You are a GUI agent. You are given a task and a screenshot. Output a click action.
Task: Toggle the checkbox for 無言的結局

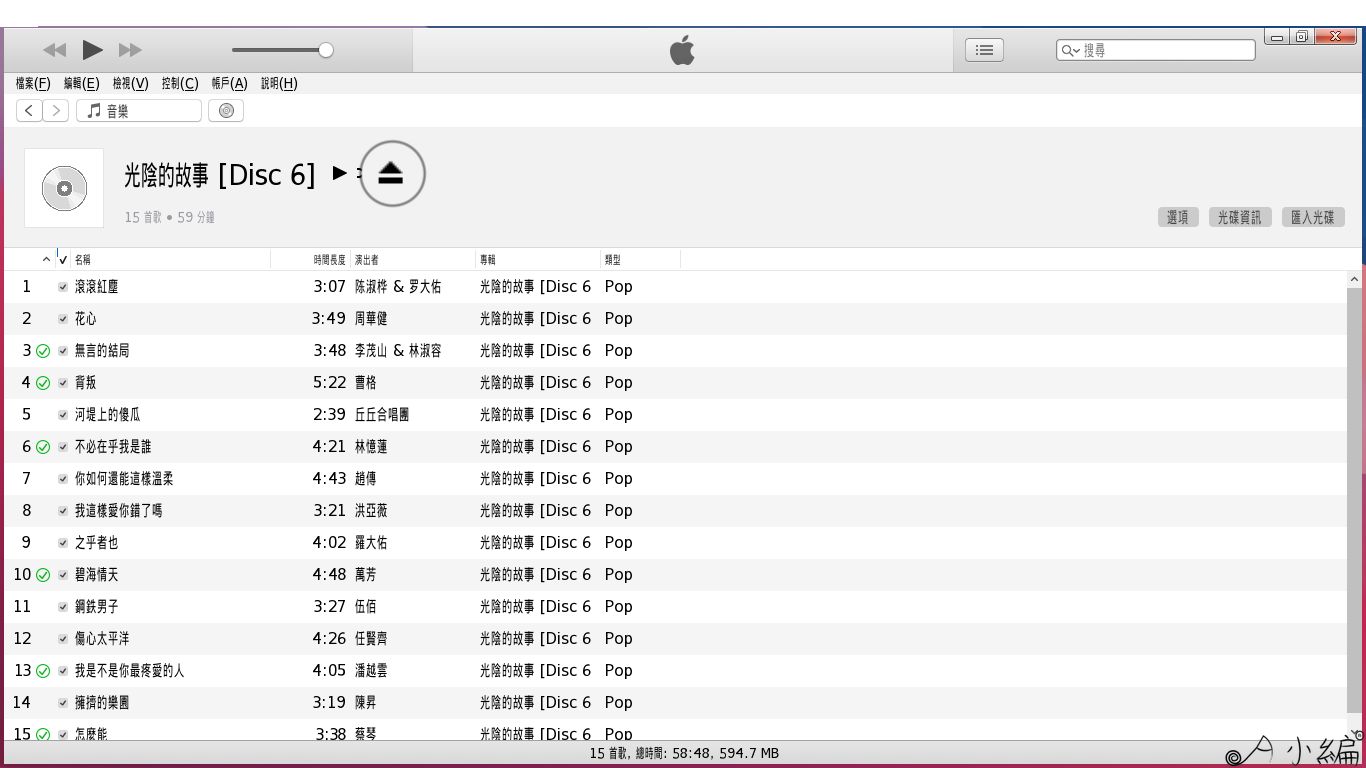point(63,351)
